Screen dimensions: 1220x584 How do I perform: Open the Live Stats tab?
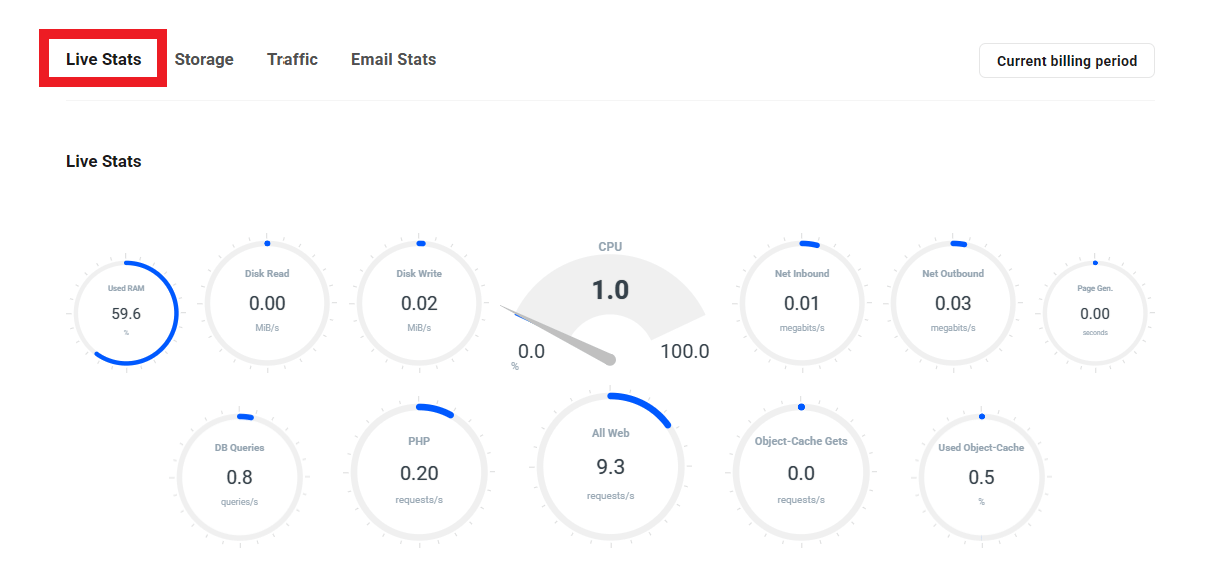pyautogui.click(x=104, y=59)
